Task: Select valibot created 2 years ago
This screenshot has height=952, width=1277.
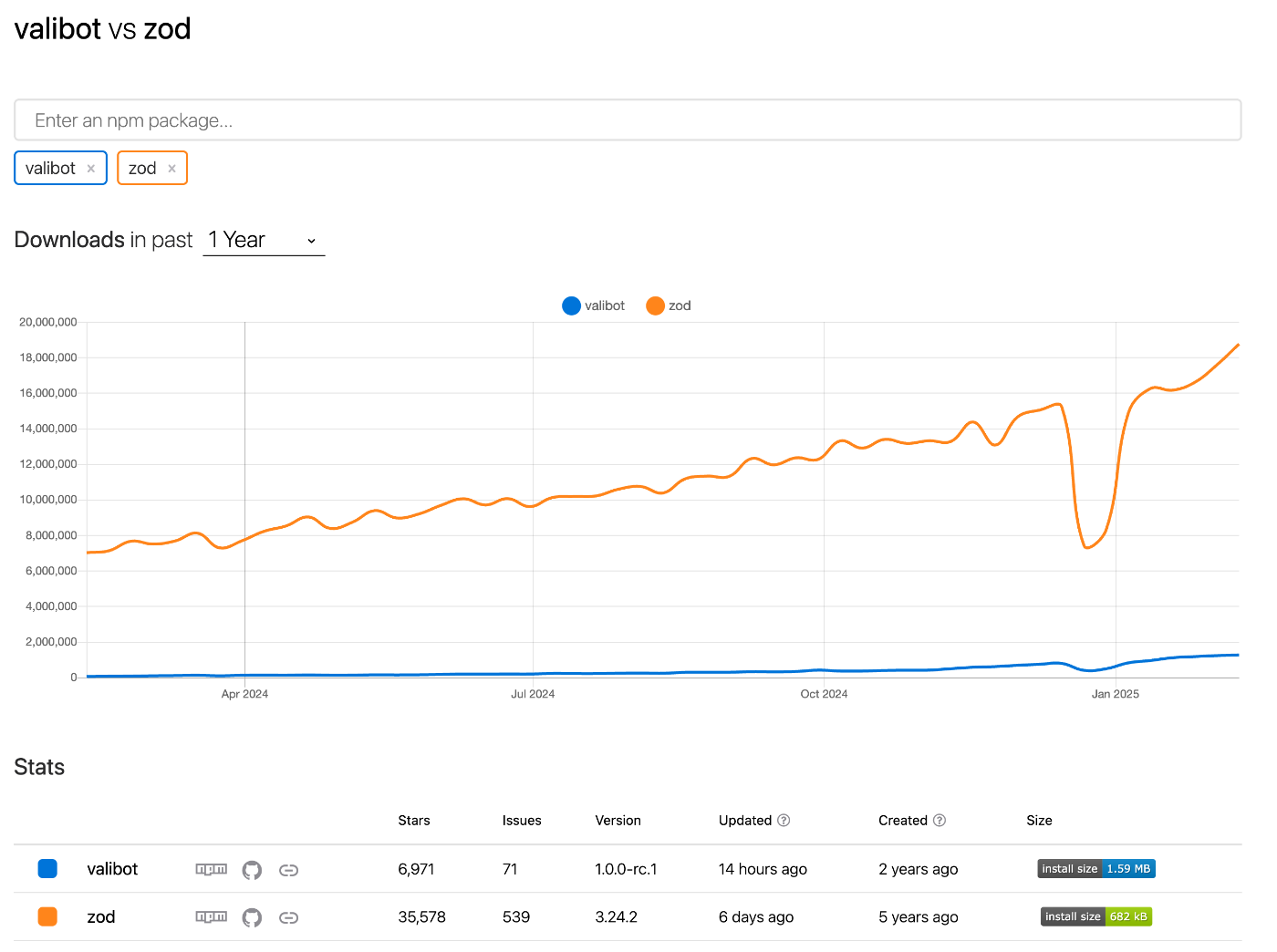Action: point(919,869)
